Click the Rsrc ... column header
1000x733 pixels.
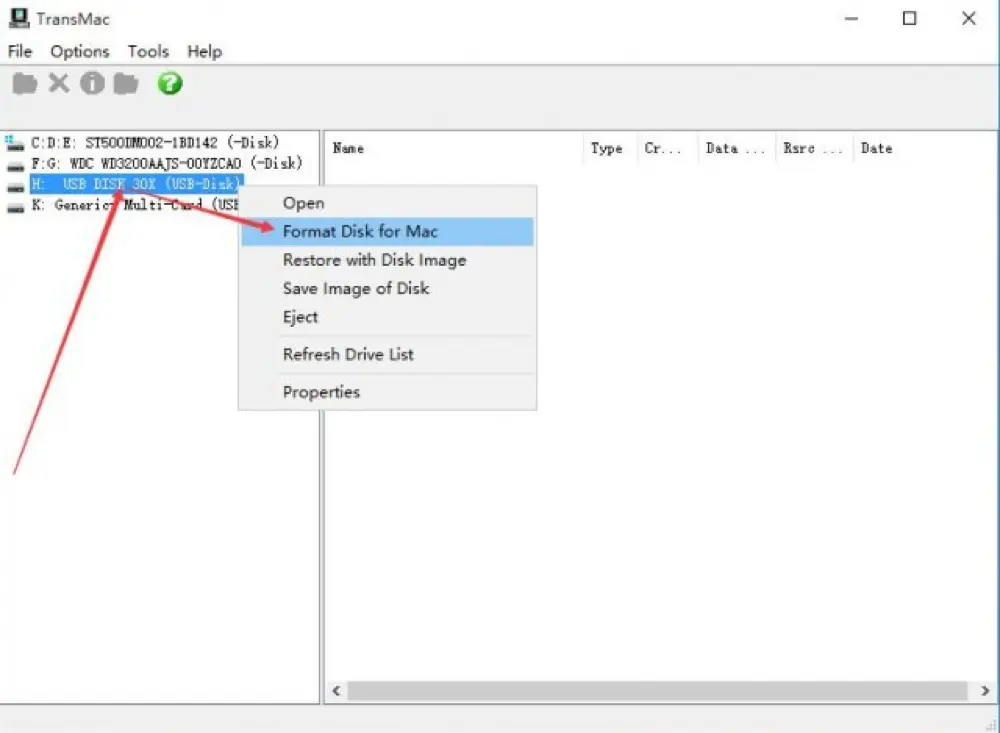click(814, 148)
